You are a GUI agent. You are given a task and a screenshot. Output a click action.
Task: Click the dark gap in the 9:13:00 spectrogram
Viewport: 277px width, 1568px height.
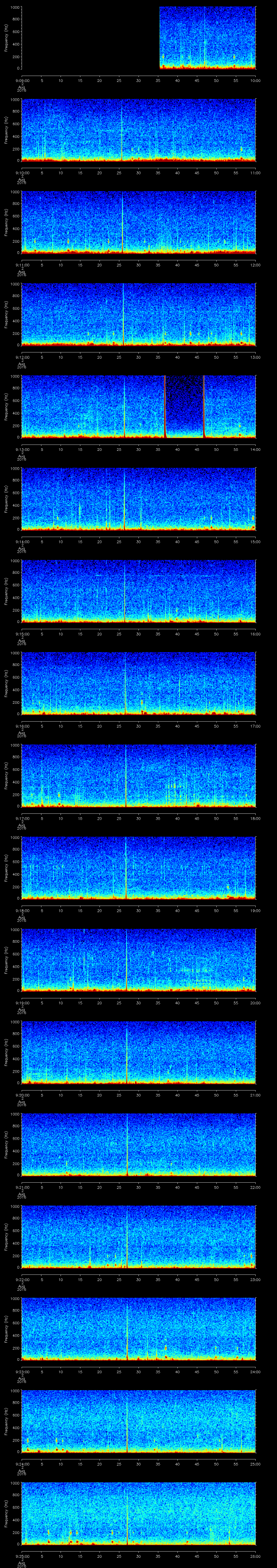pos(184,405)
